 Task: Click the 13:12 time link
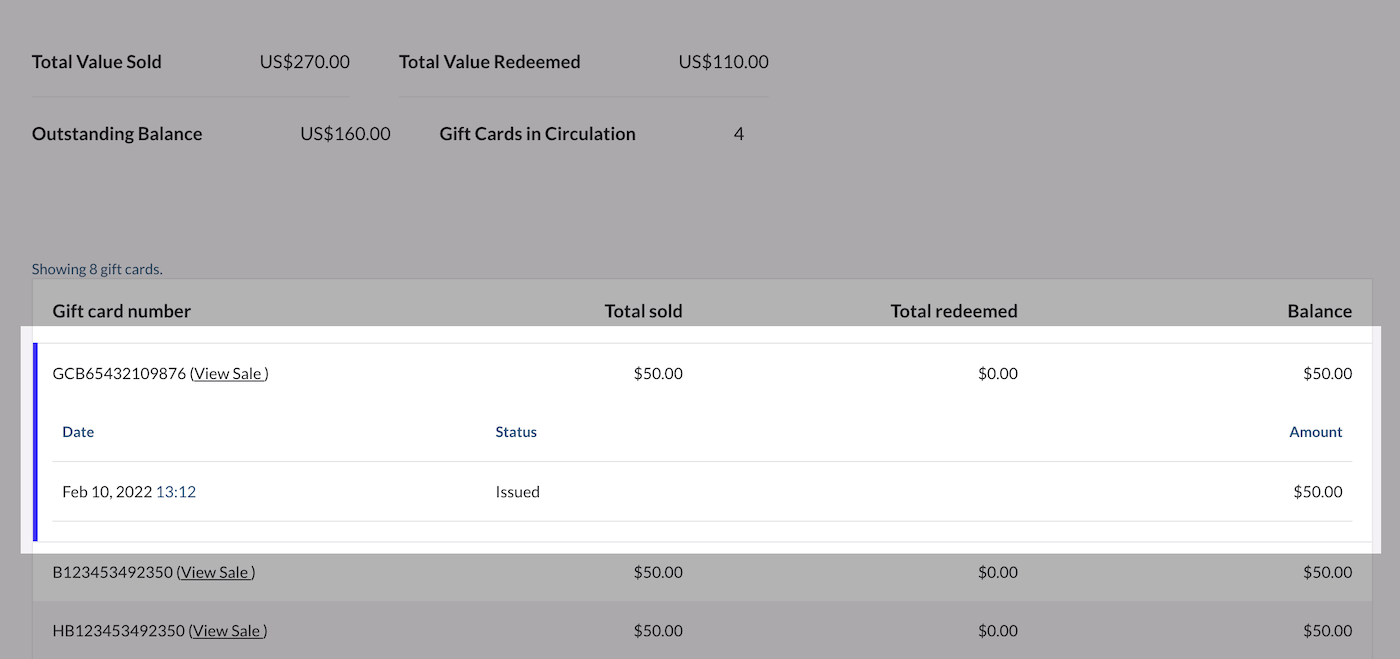176,492
